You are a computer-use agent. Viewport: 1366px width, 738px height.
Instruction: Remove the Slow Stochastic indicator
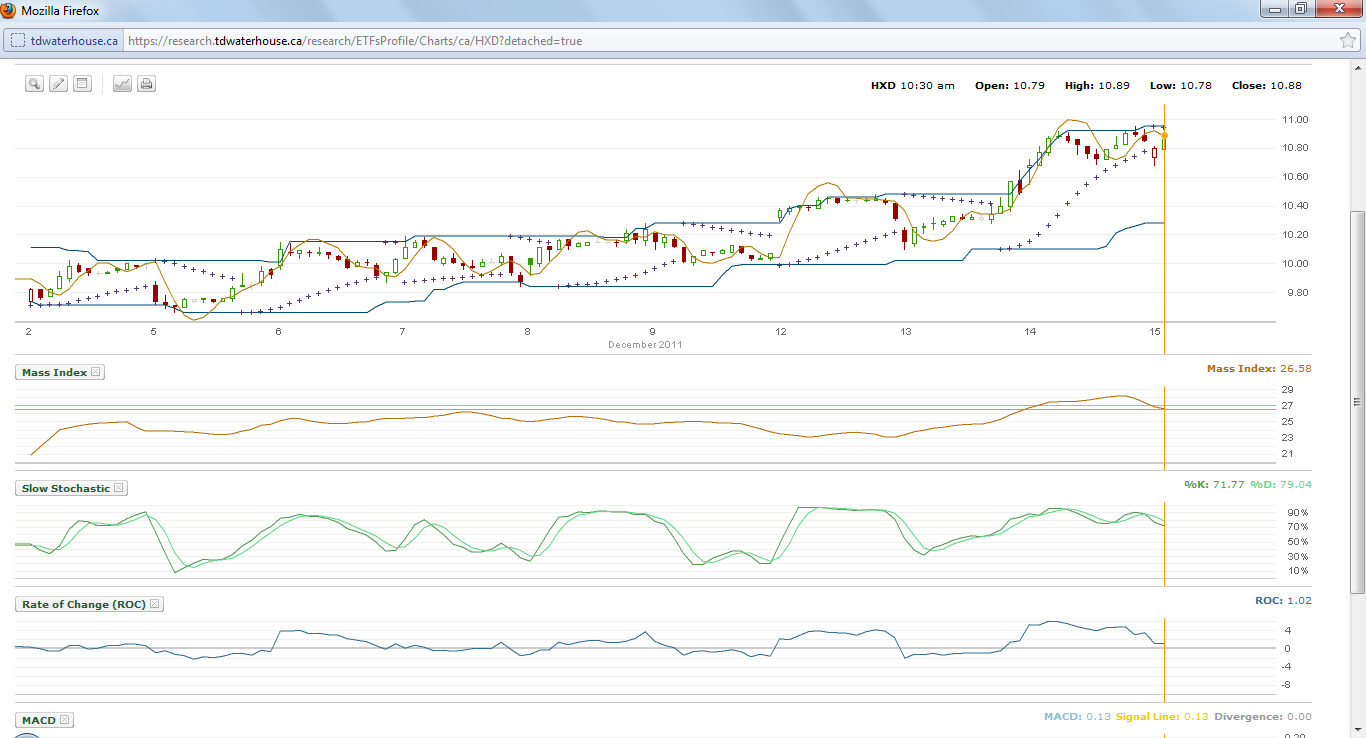(118, 488)
